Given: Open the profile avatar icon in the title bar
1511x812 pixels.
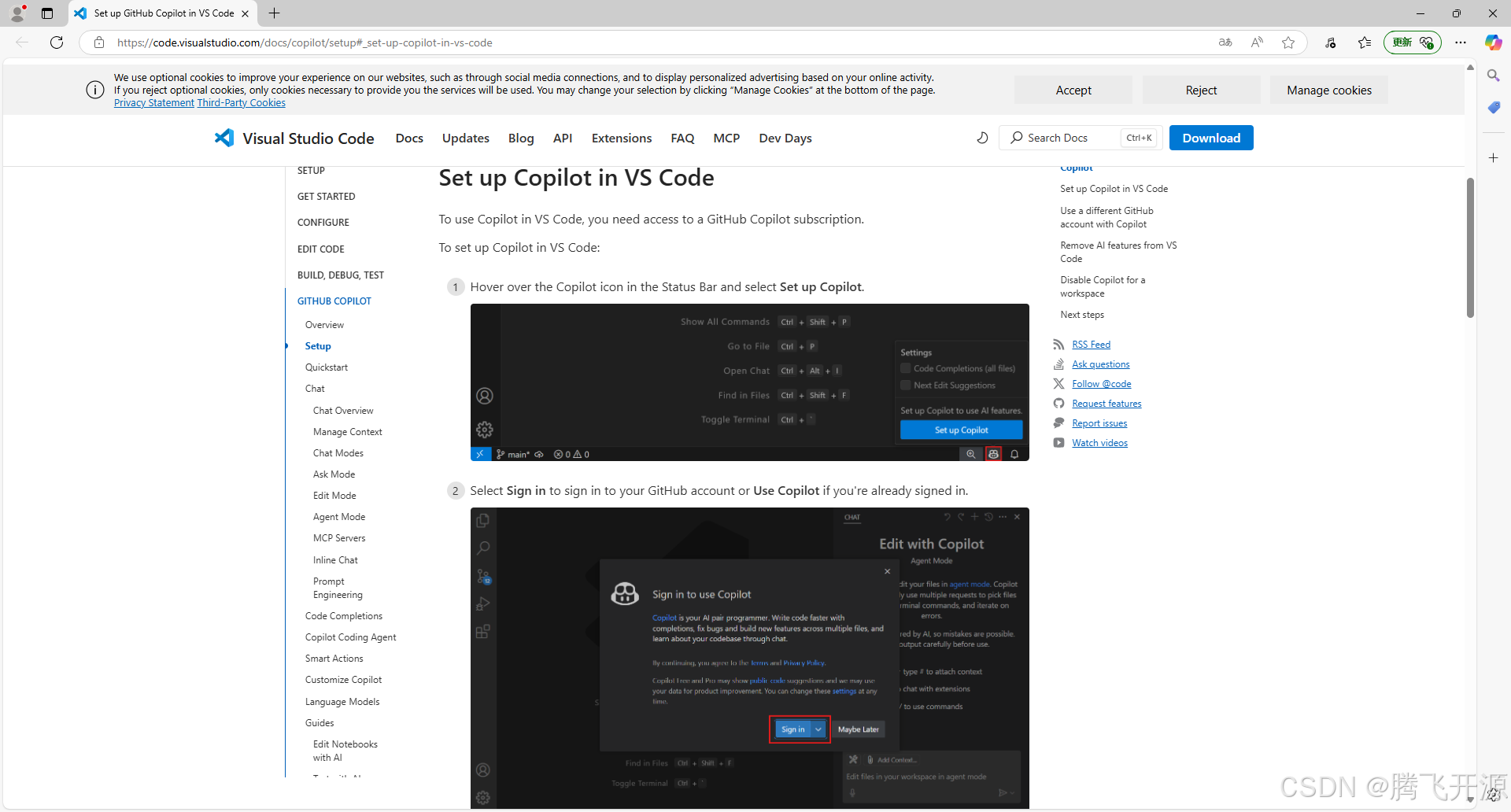Looking at the screenshot, I should pyautogui.click(x=17, y=13).
